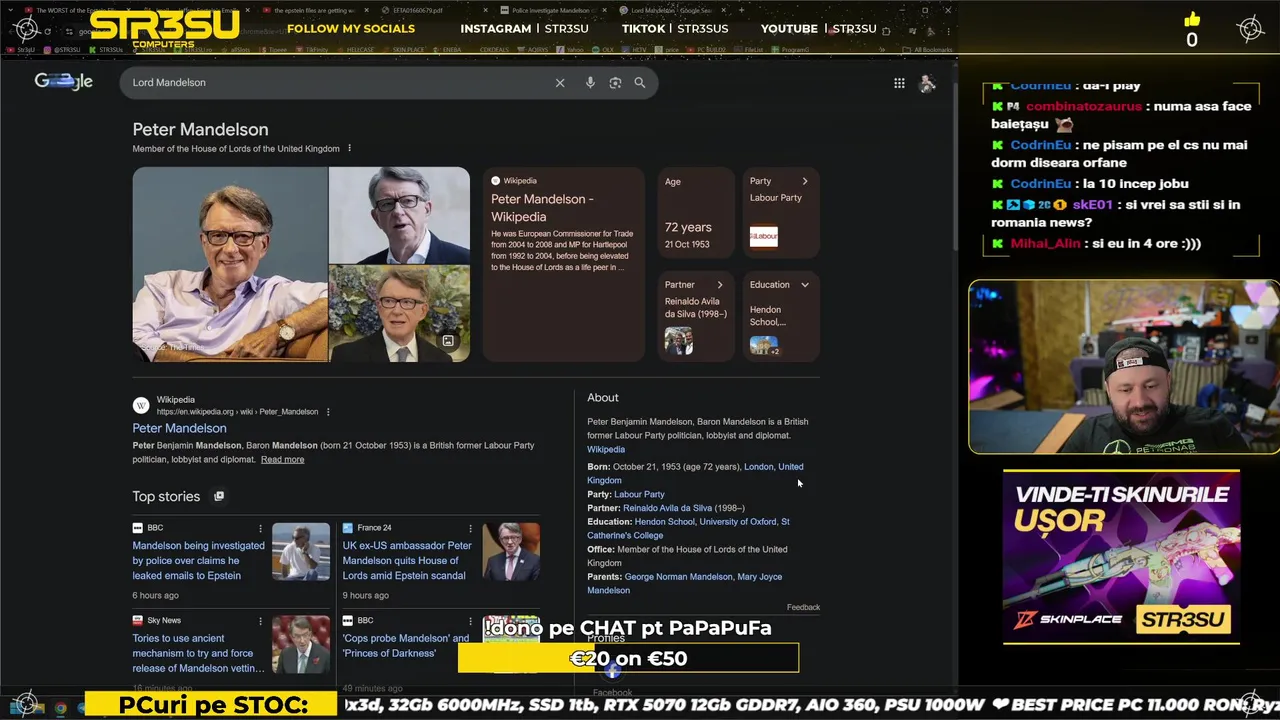The image size is (1280, 720).
Task: Open the HELLCASE bookmark
Action: (x=358, y=50)
